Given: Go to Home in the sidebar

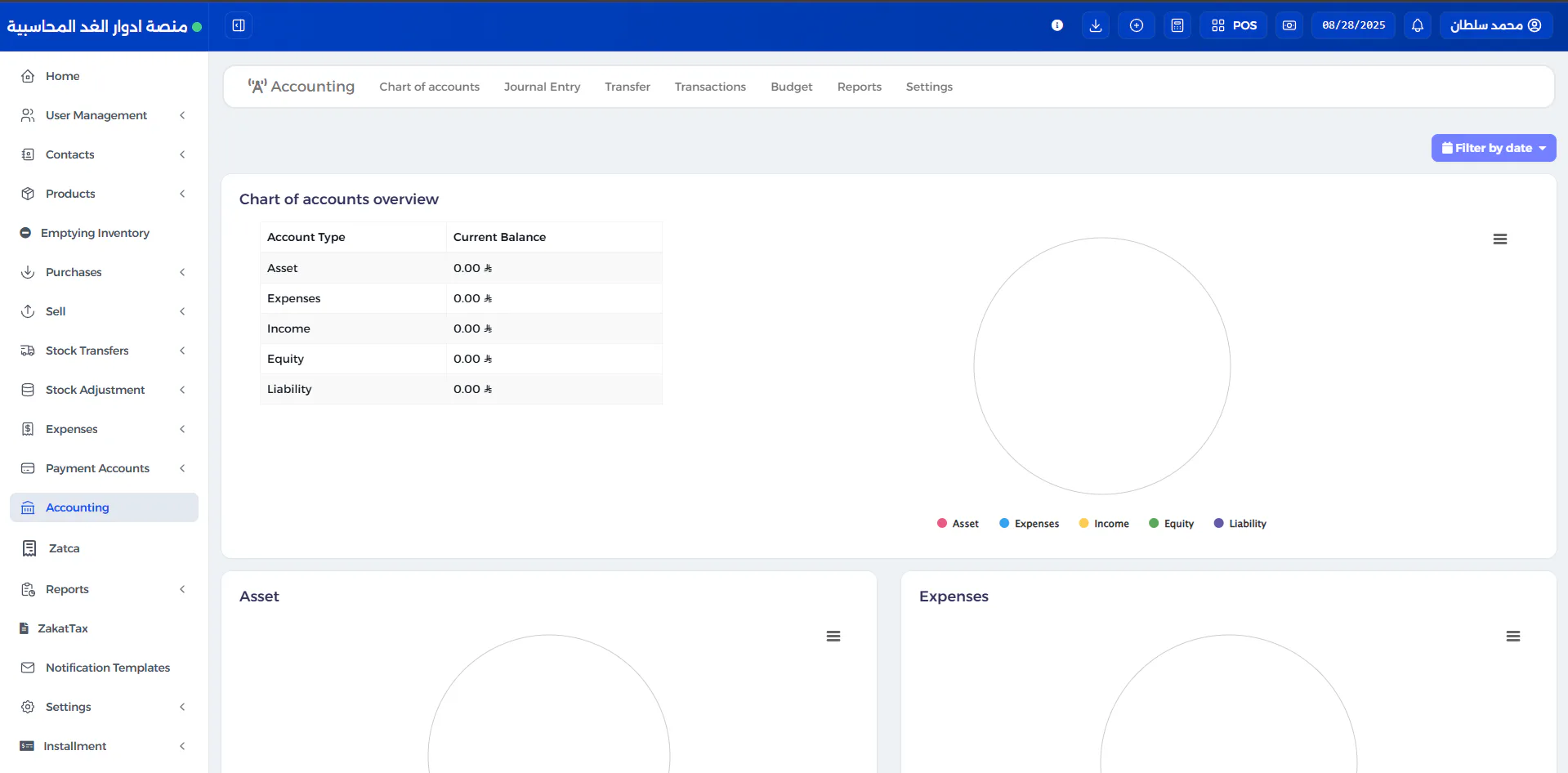Looking at the screenshot, I should click(104, 76).
